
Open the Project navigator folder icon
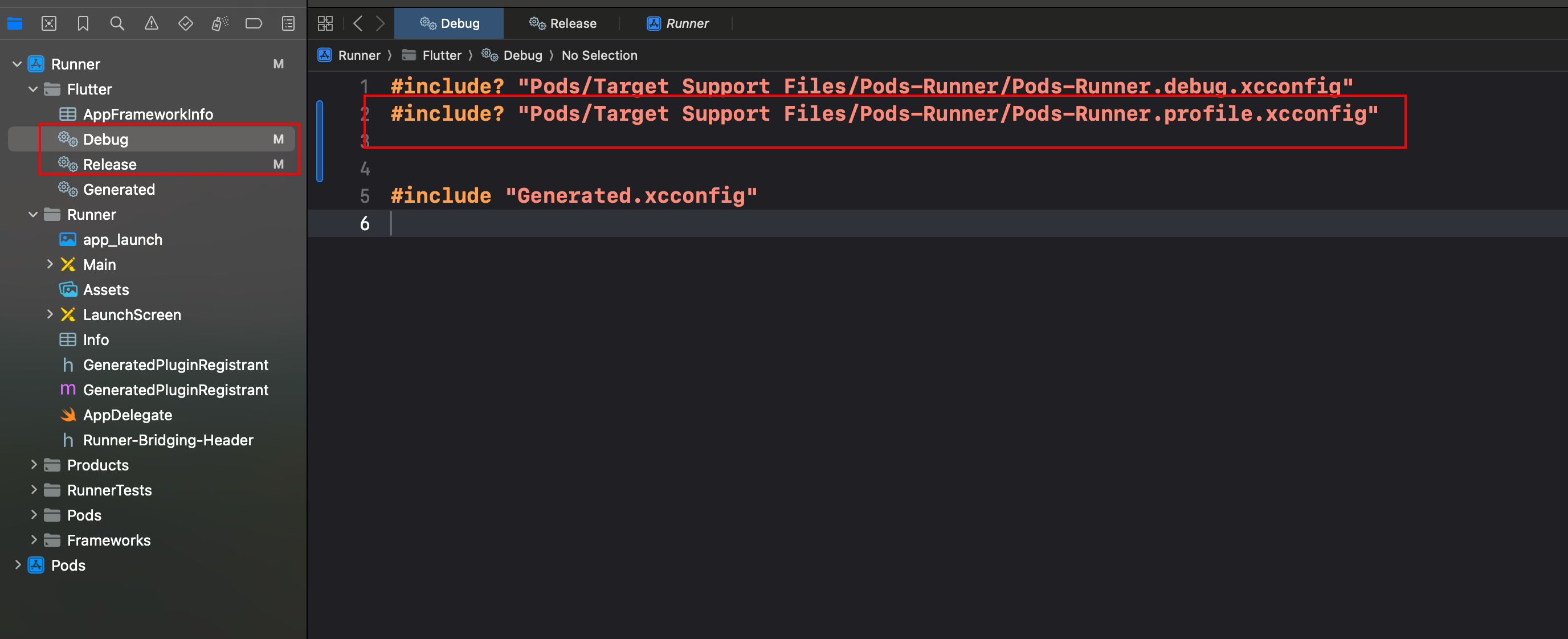coord(15,24)
